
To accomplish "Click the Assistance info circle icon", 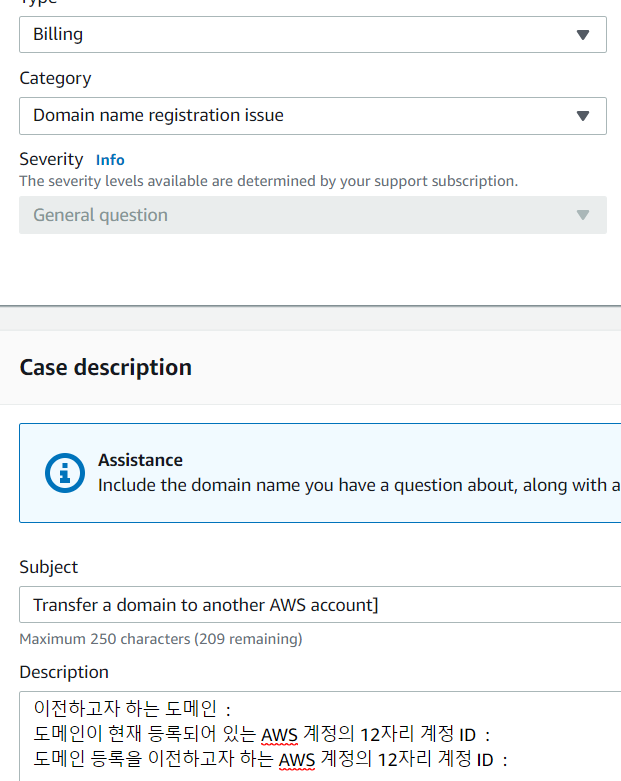I will pos(65,472).
